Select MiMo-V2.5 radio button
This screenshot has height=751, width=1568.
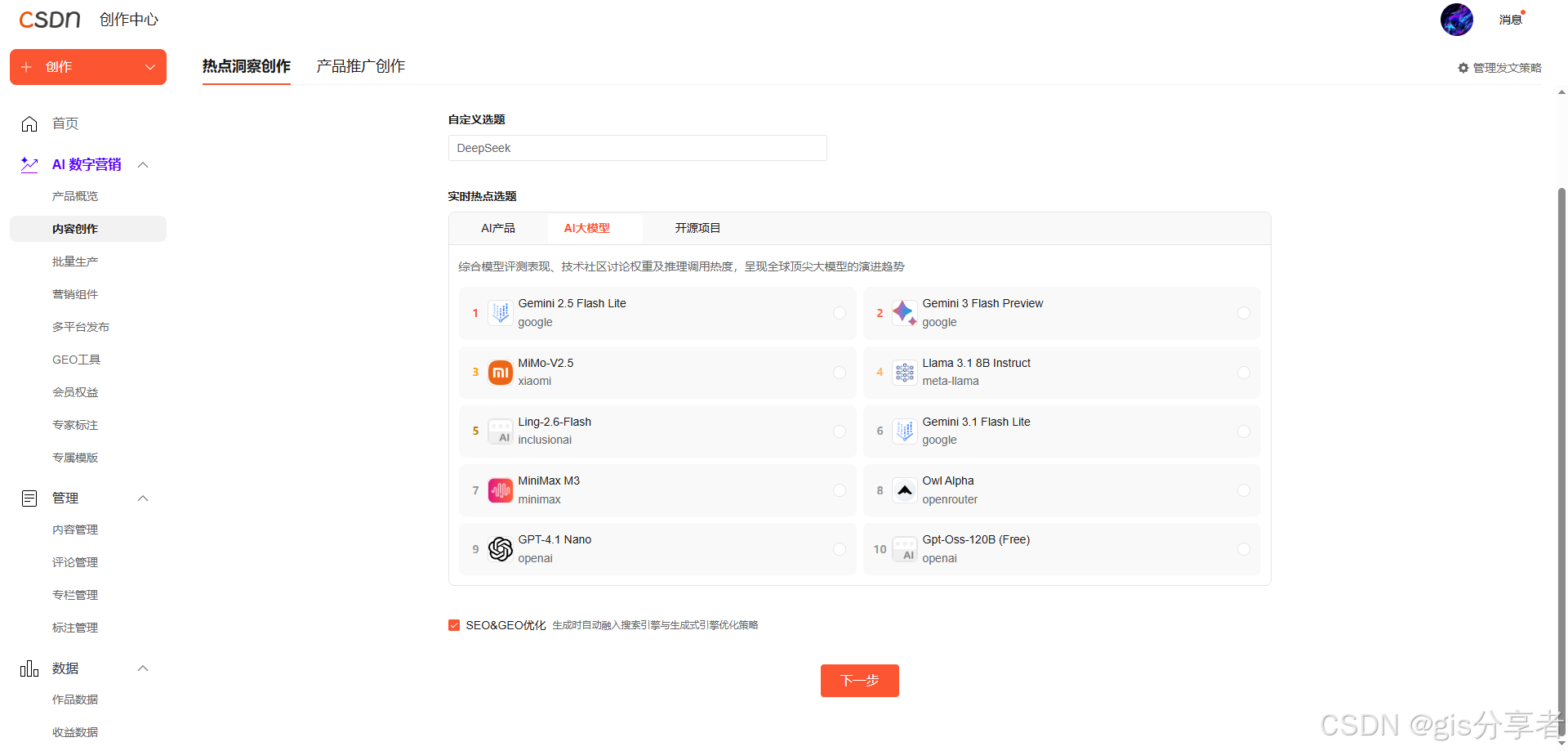point(840,373)
